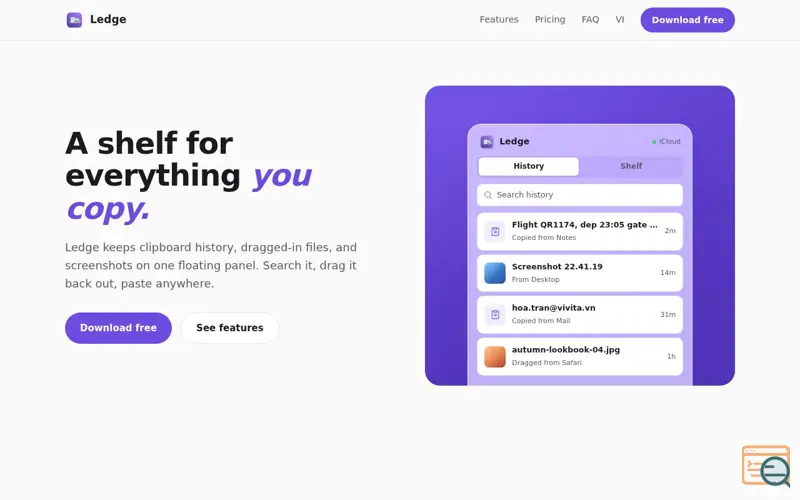Screen dimensions: 800x500
Task: Select the Screenshot 22.41.19 title
Action: coord(557,266)
